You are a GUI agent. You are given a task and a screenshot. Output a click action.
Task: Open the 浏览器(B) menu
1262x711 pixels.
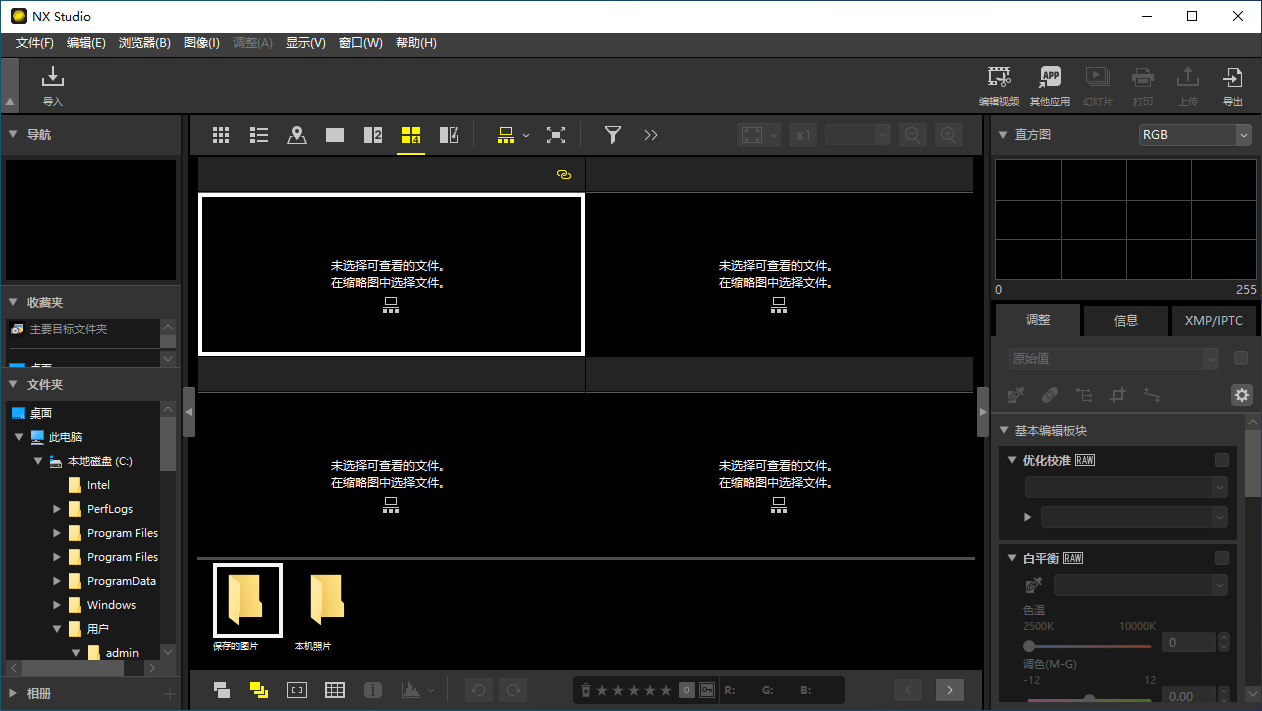tap(144, 43)
